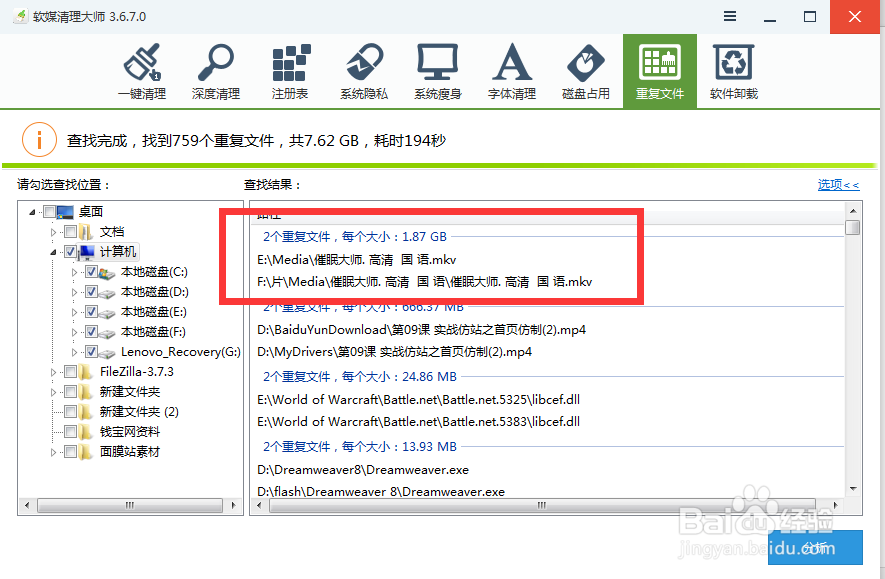Viewport: 885px width, 579px height.
Task: Open the hamburger menu in the title bar
Action: coord(729,16)
